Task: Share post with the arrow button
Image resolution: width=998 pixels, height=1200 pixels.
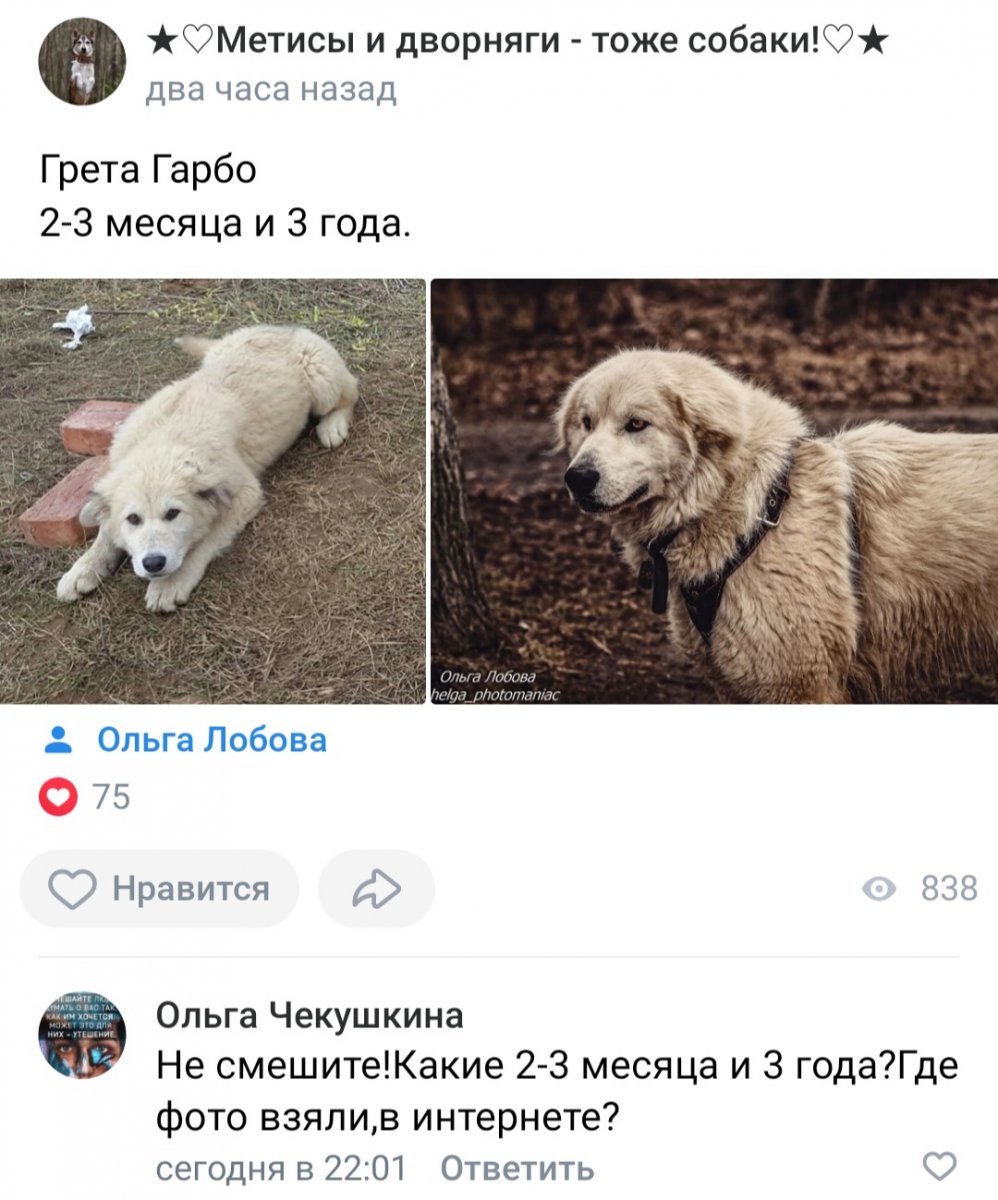Action: pyautogui.click(x=376, y=888)
